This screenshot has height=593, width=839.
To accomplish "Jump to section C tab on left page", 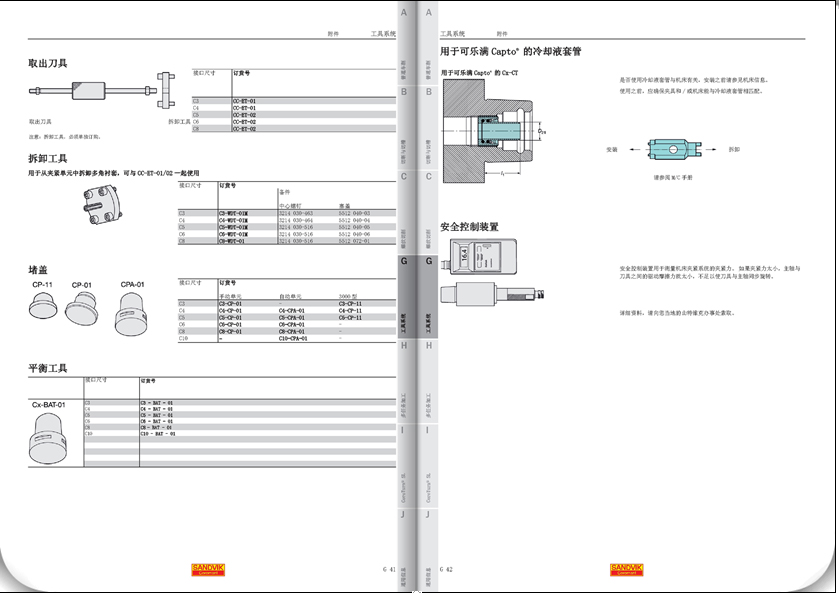I will point(404,177).
